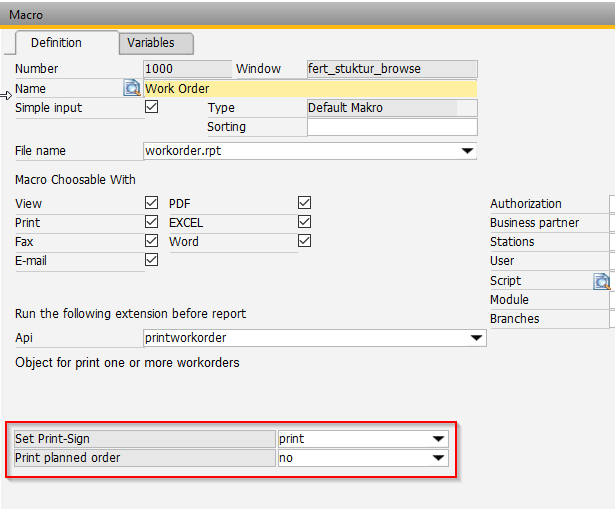
Task: Click the Sorting input field
Action: [391, 127]
